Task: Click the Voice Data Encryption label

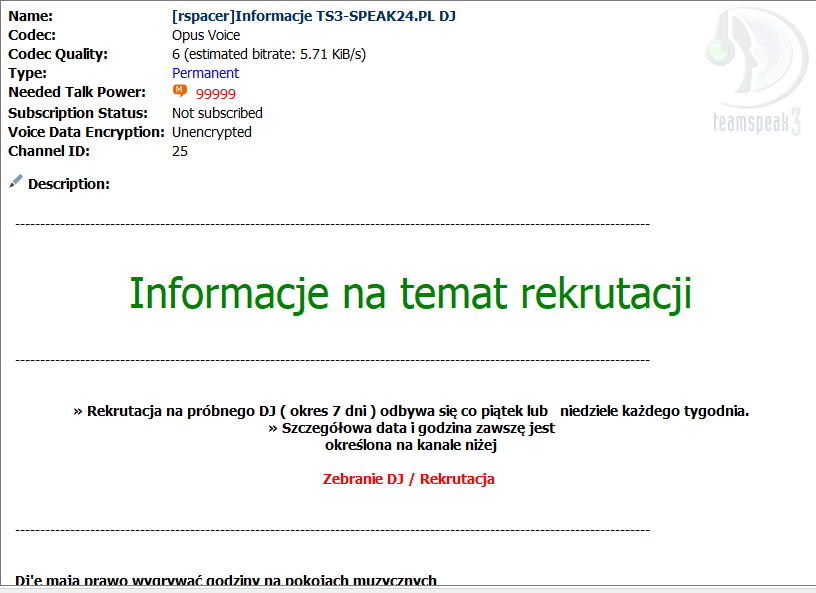Action: [86, 132]
